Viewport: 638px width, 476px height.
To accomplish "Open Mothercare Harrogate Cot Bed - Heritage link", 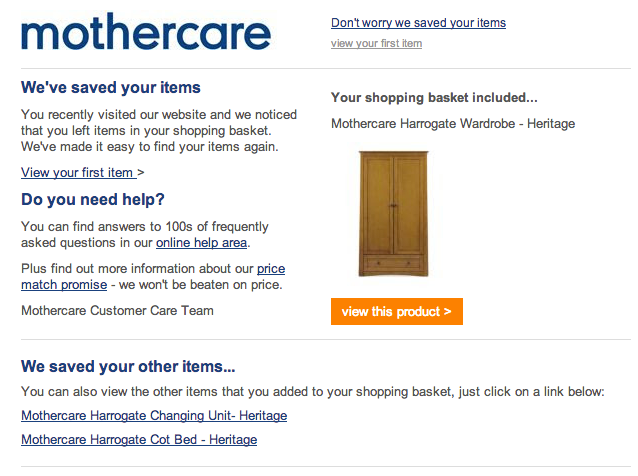I will point(139,439).
